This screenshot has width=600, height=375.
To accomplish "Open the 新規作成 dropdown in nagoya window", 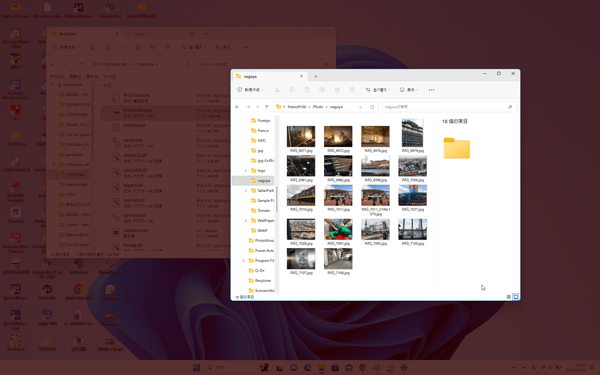I will (x=250, y=90).
